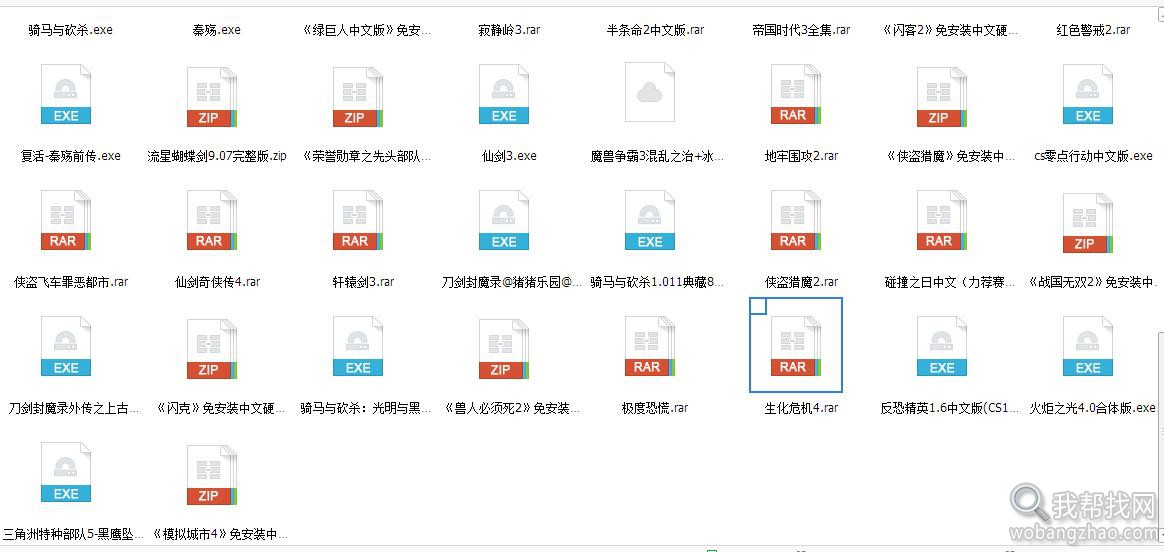Select the 《模拟城市4》免安装 ZIP thumbnail
Screen dimensions: 1164x552
tap(212, 475)
